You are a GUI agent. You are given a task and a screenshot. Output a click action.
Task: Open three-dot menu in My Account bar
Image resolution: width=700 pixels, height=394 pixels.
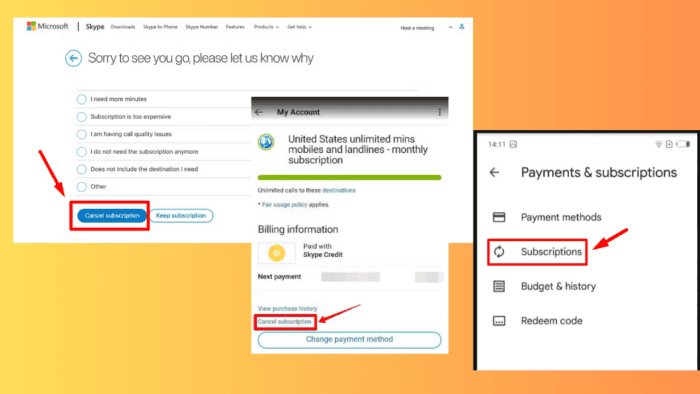(440, 112)
